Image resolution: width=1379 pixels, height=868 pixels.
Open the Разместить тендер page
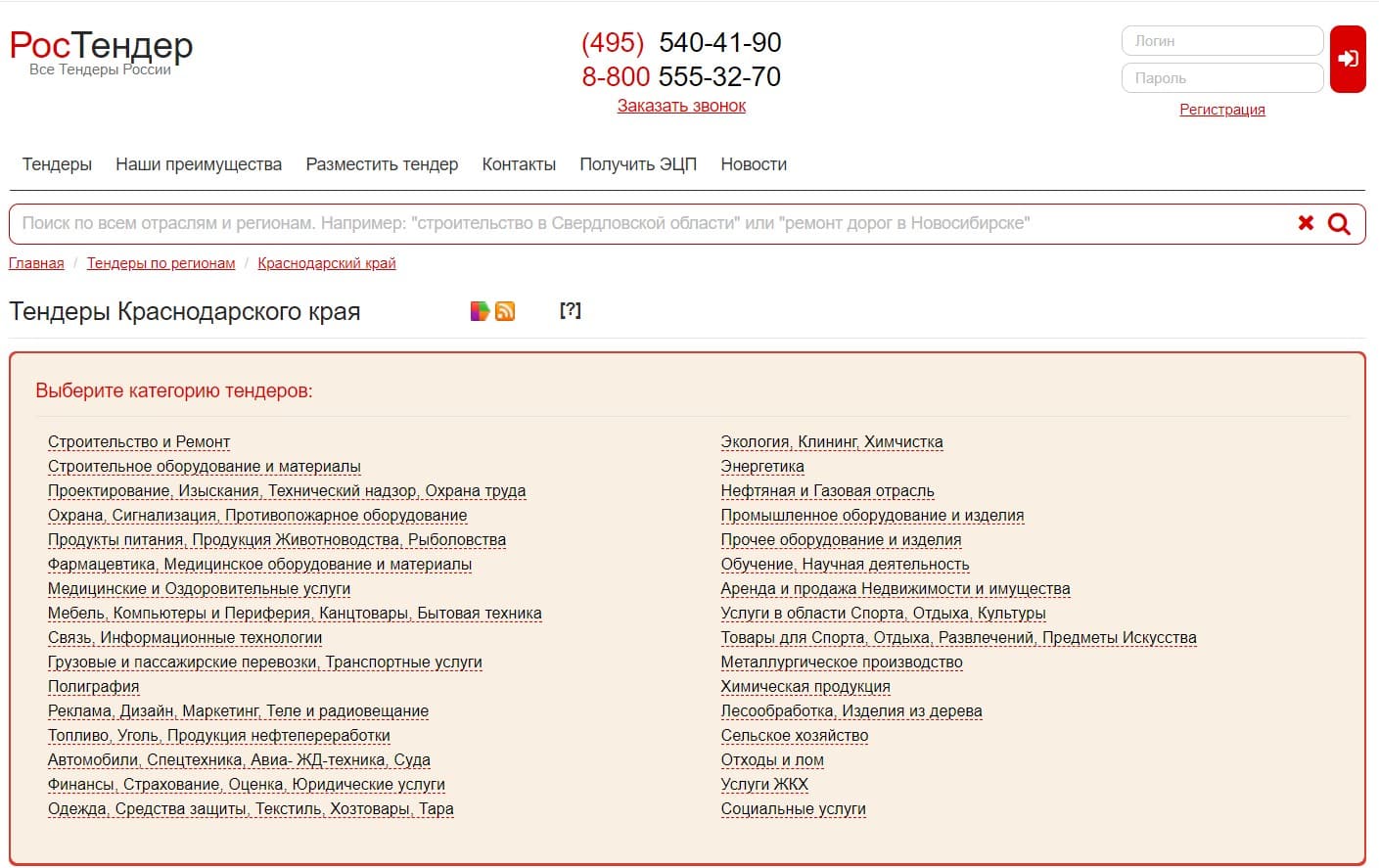point(382,164)
